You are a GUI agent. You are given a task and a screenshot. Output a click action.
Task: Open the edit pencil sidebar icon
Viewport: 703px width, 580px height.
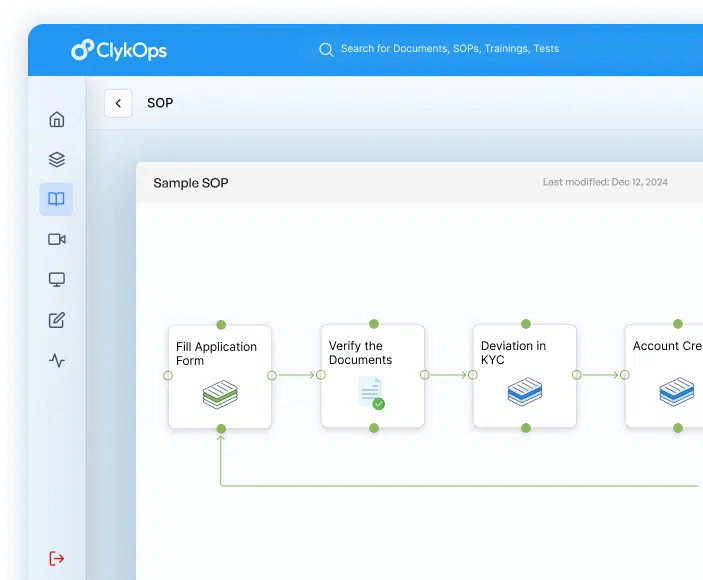[57, 320]
